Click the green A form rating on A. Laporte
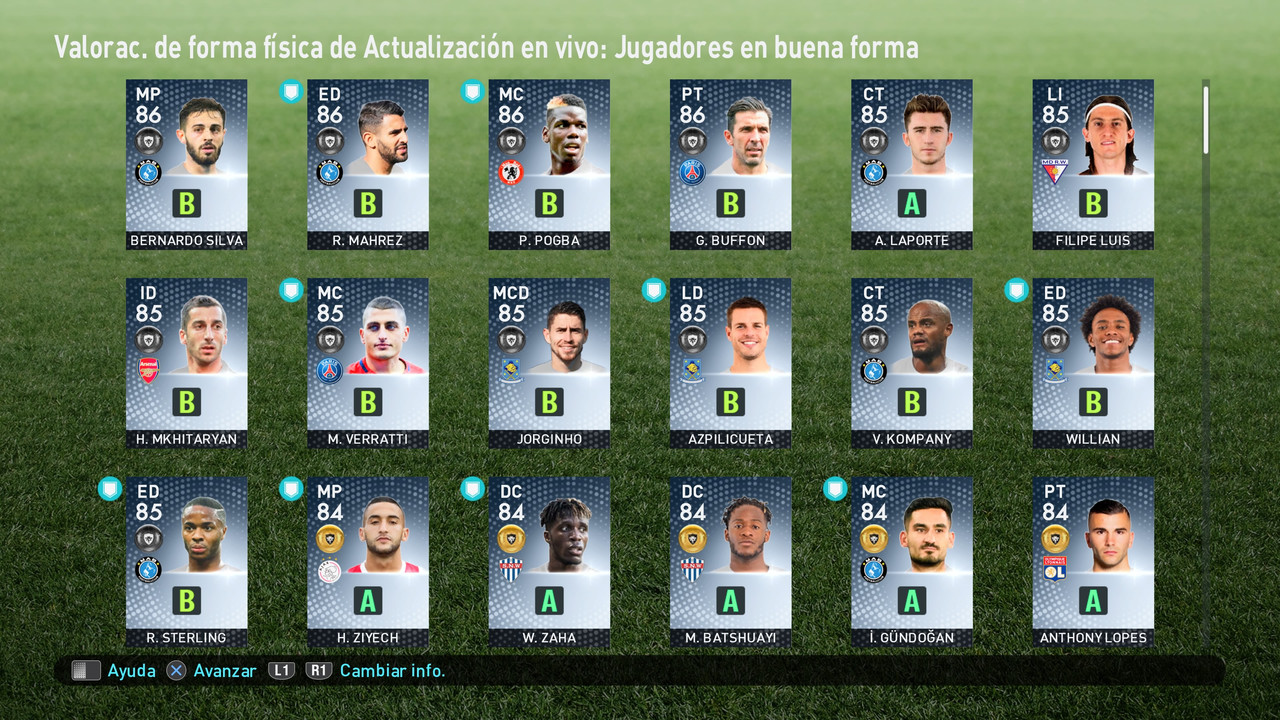The height and width of the screenshot is (720, 1280). 911,203
